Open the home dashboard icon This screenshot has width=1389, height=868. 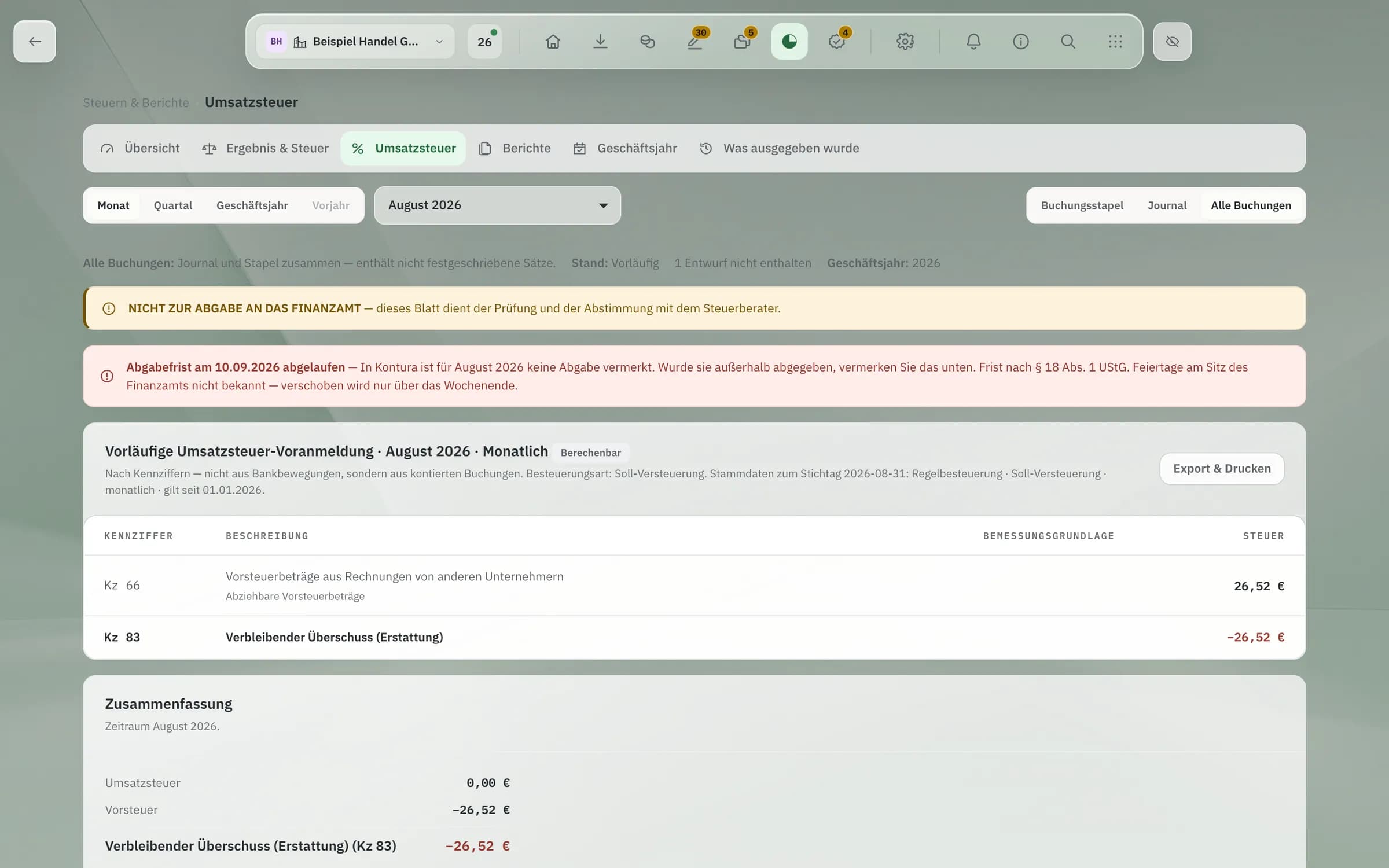click(553, 42)
